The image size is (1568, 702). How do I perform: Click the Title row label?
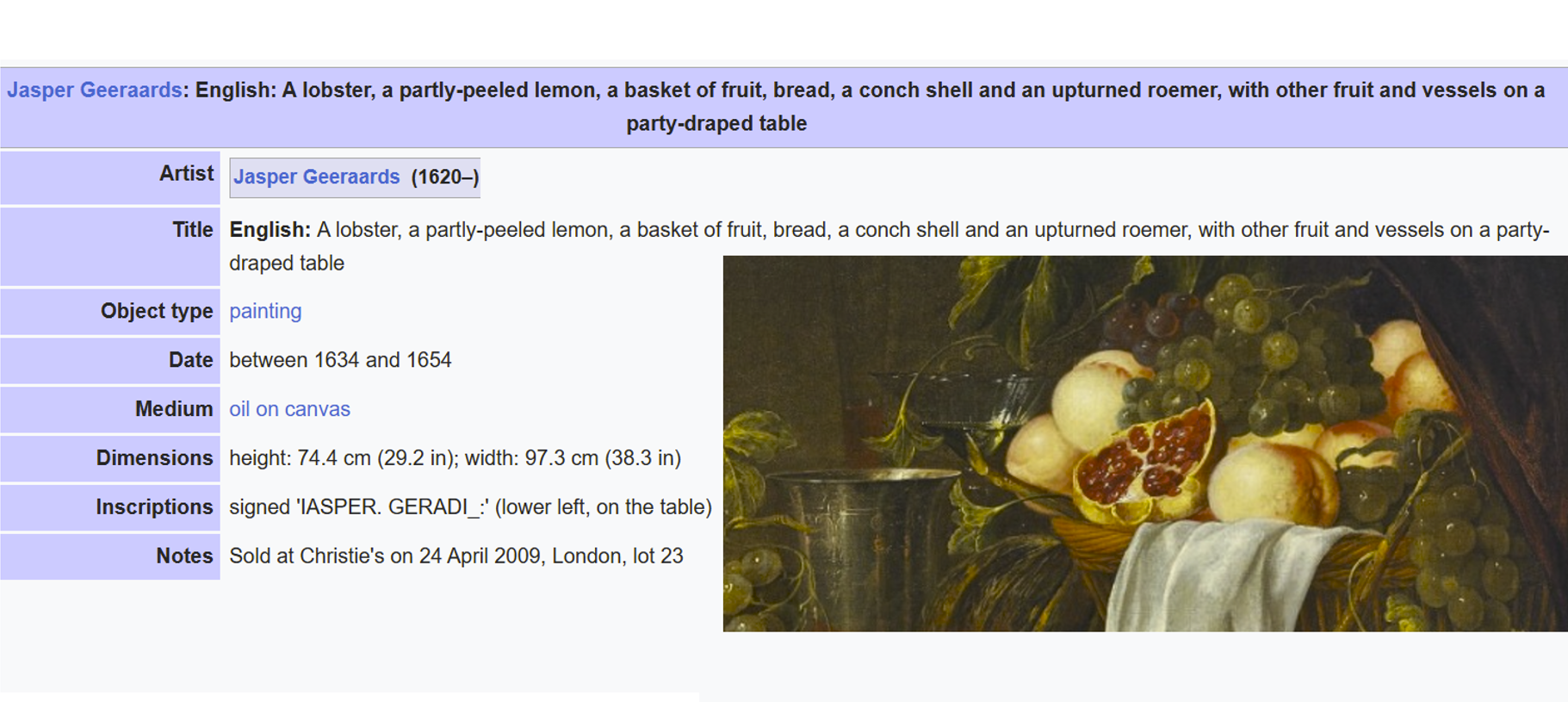click(x=110, y=246)
